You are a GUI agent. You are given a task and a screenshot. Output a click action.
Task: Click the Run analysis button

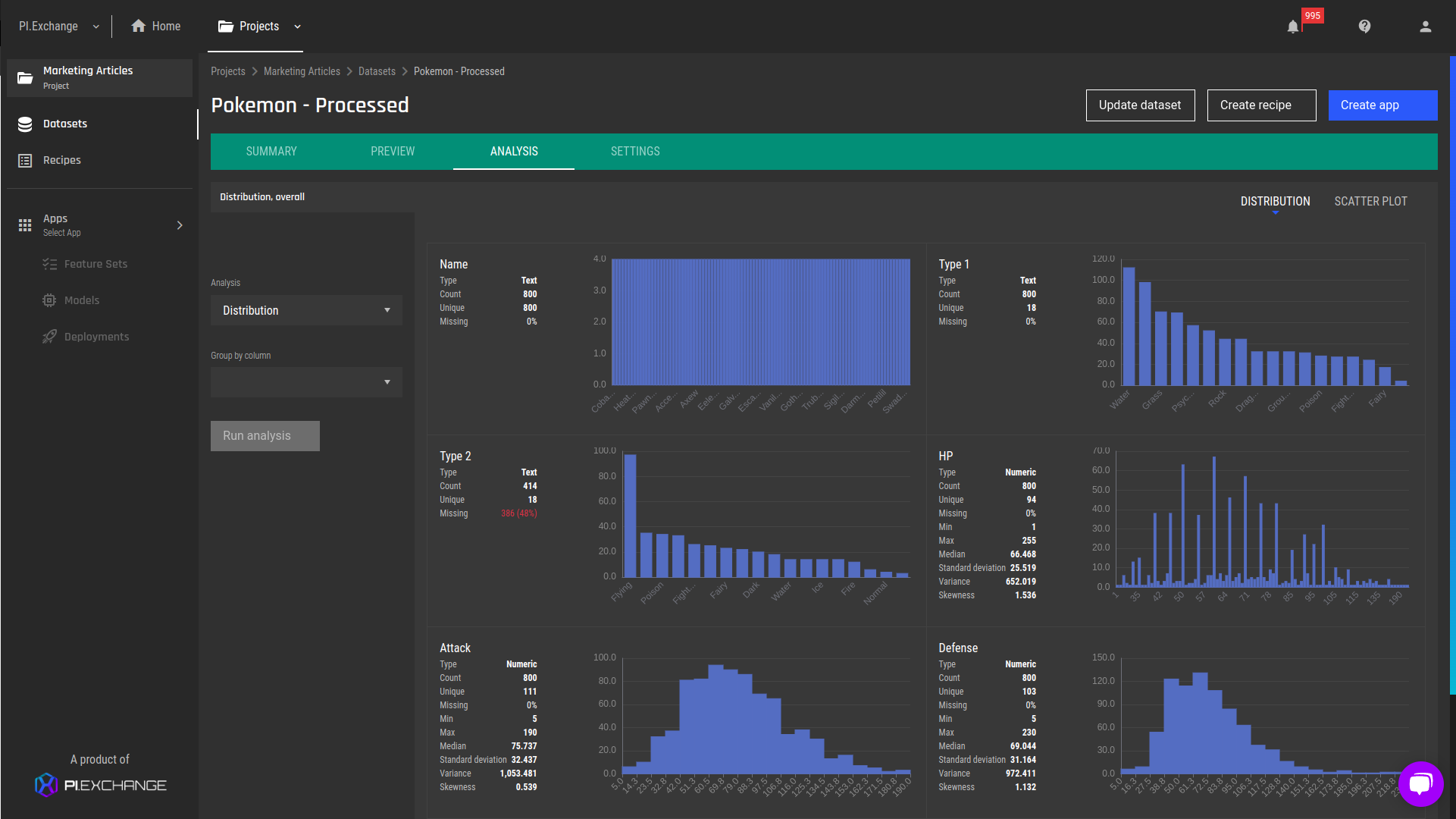coord(265,436)
